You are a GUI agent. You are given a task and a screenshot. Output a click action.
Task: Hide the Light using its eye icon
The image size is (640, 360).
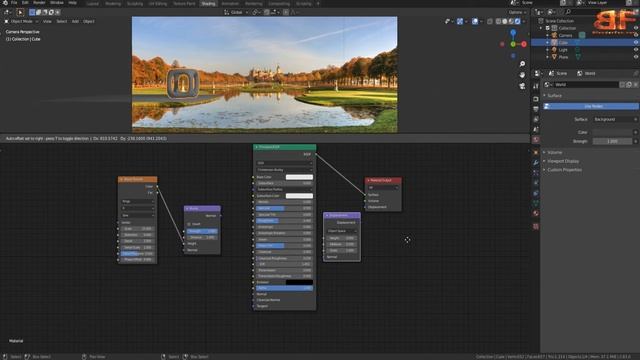[636, 50]
